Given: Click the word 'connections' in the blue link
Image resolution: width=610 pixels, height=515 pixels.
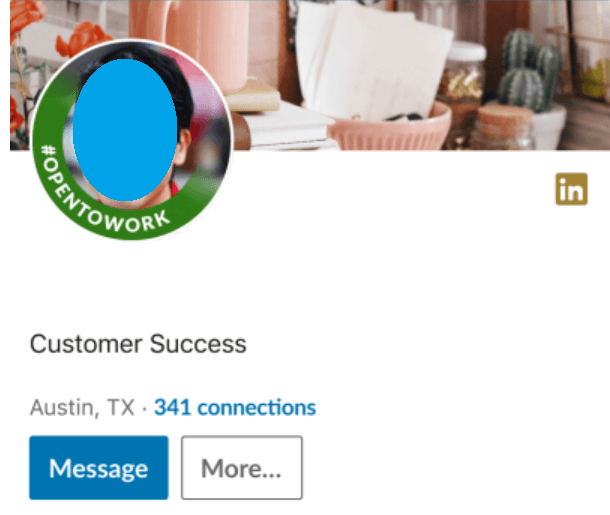Looking at the screenshot, I should pyautogui.click(x=257, y=408).
